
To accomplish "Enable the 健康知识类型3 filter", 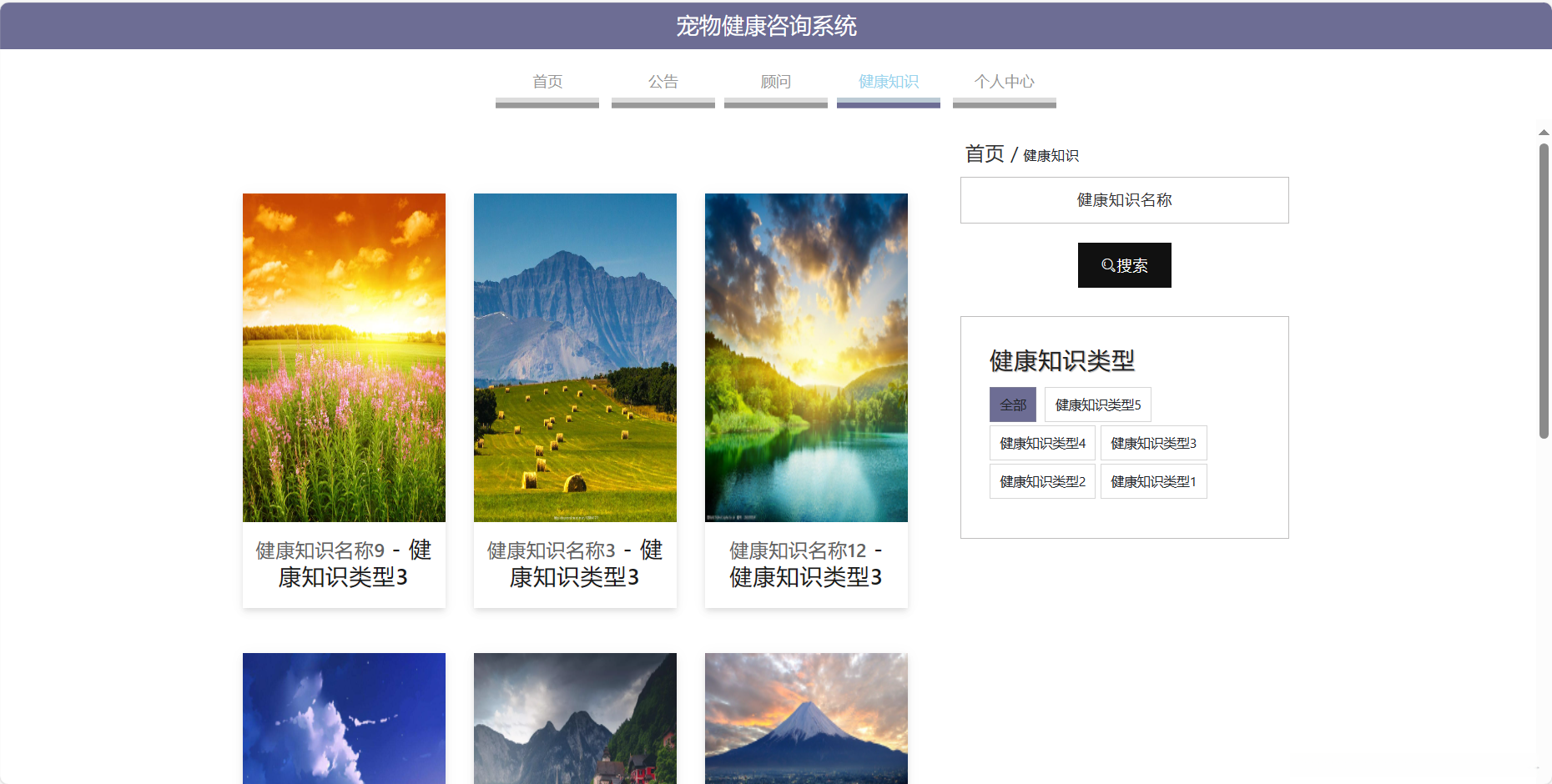I will click(1153, 442).
